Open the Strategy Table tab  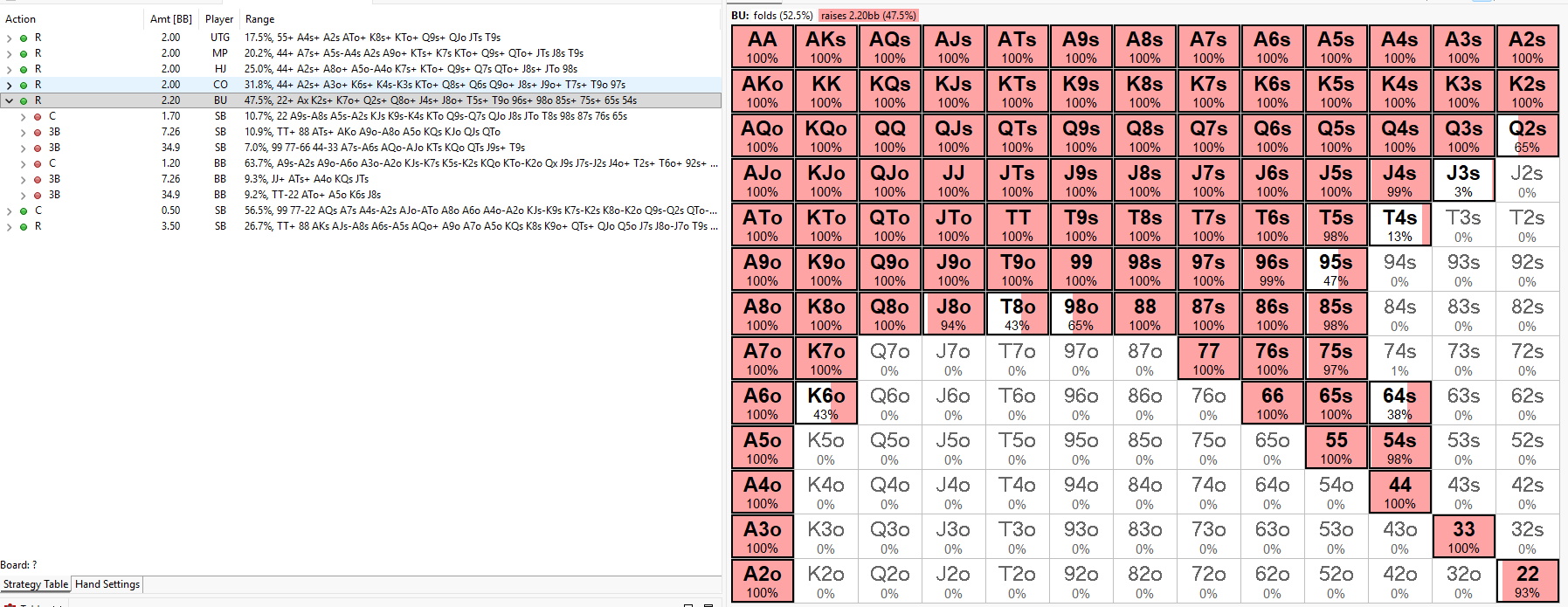coord(36,584)
